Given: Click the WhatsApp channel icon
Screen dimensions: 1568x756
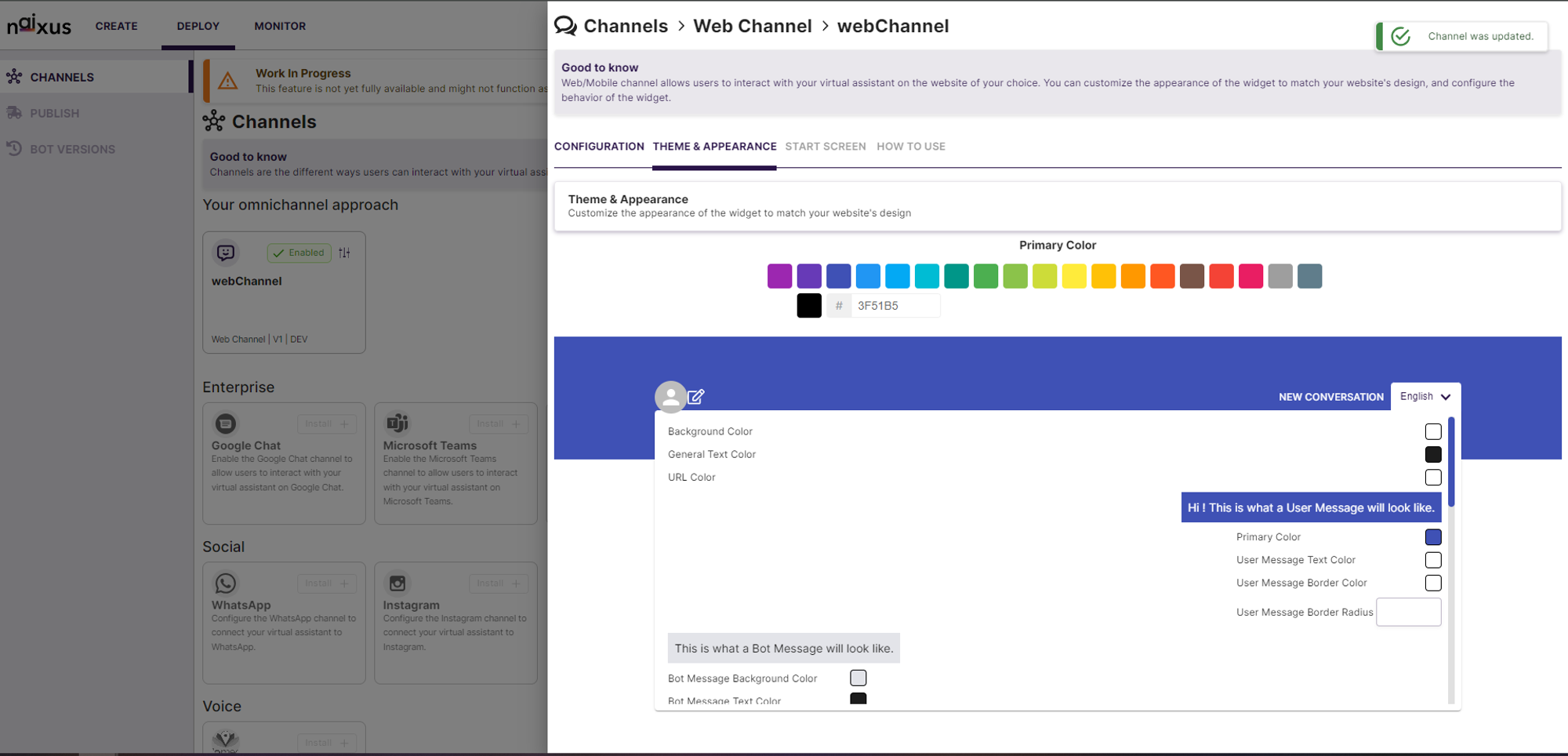Looking at the screenshot, I should point(226,583).
